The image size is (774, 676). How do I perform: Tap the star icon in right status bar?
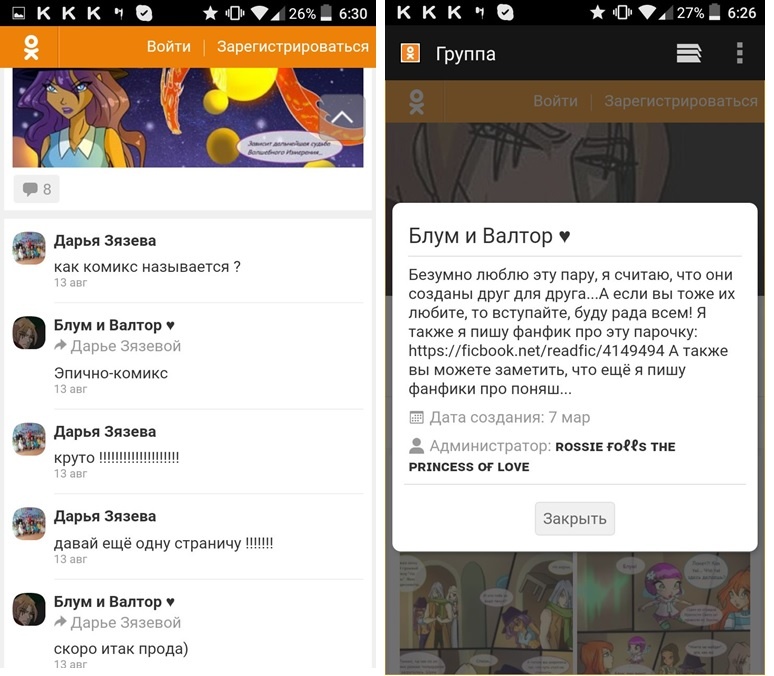(597, 12)
